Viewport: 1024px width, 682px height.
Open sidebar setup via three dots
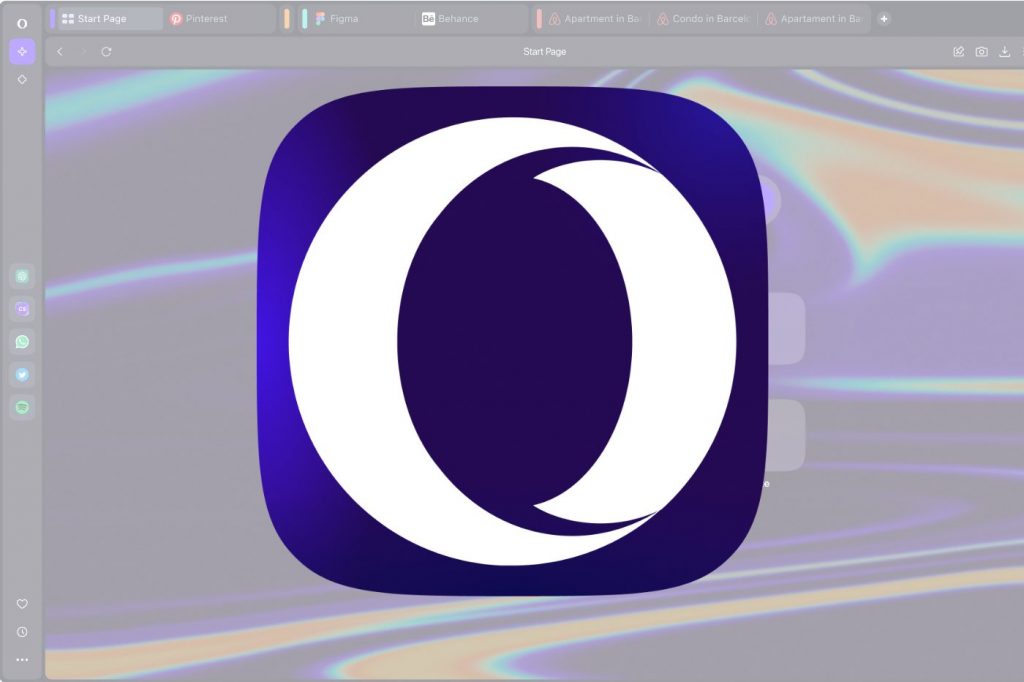pos(22,660)
